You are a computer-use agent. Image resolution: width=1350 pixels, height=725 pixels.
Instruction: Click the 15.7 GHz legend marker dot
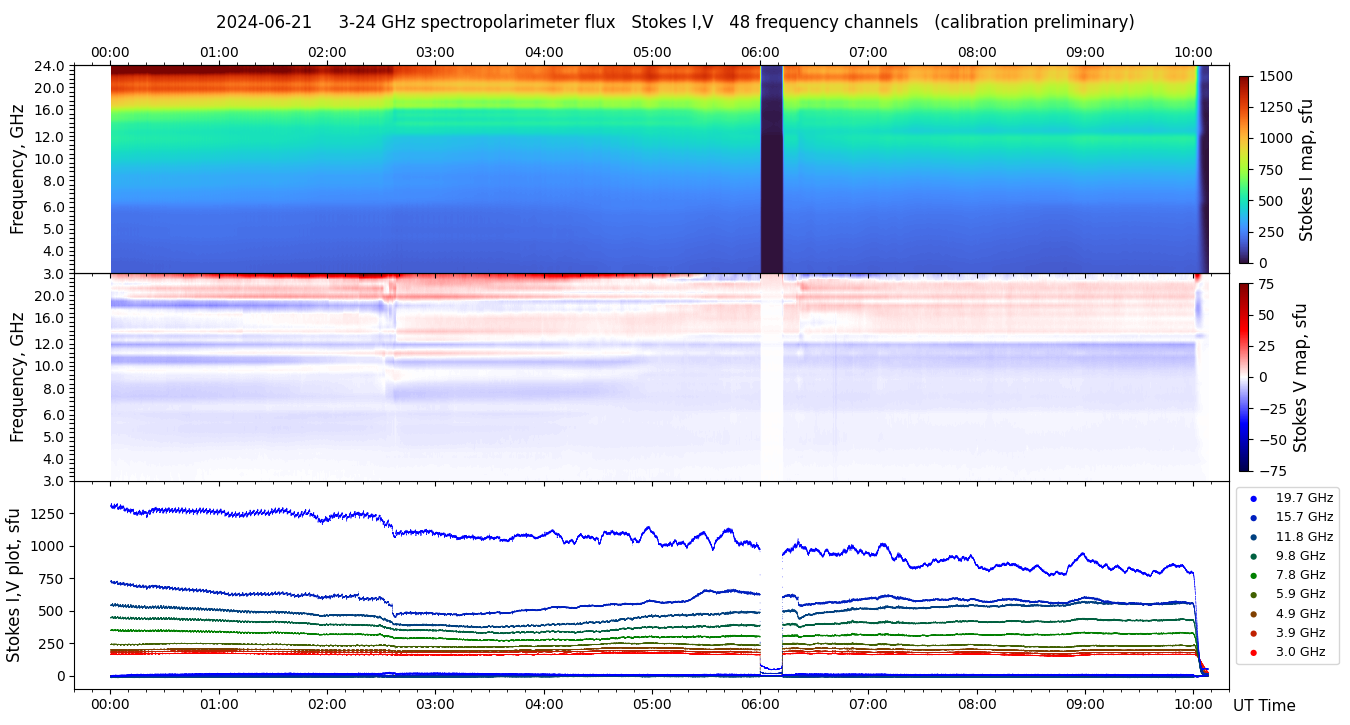click(1253, 517)
